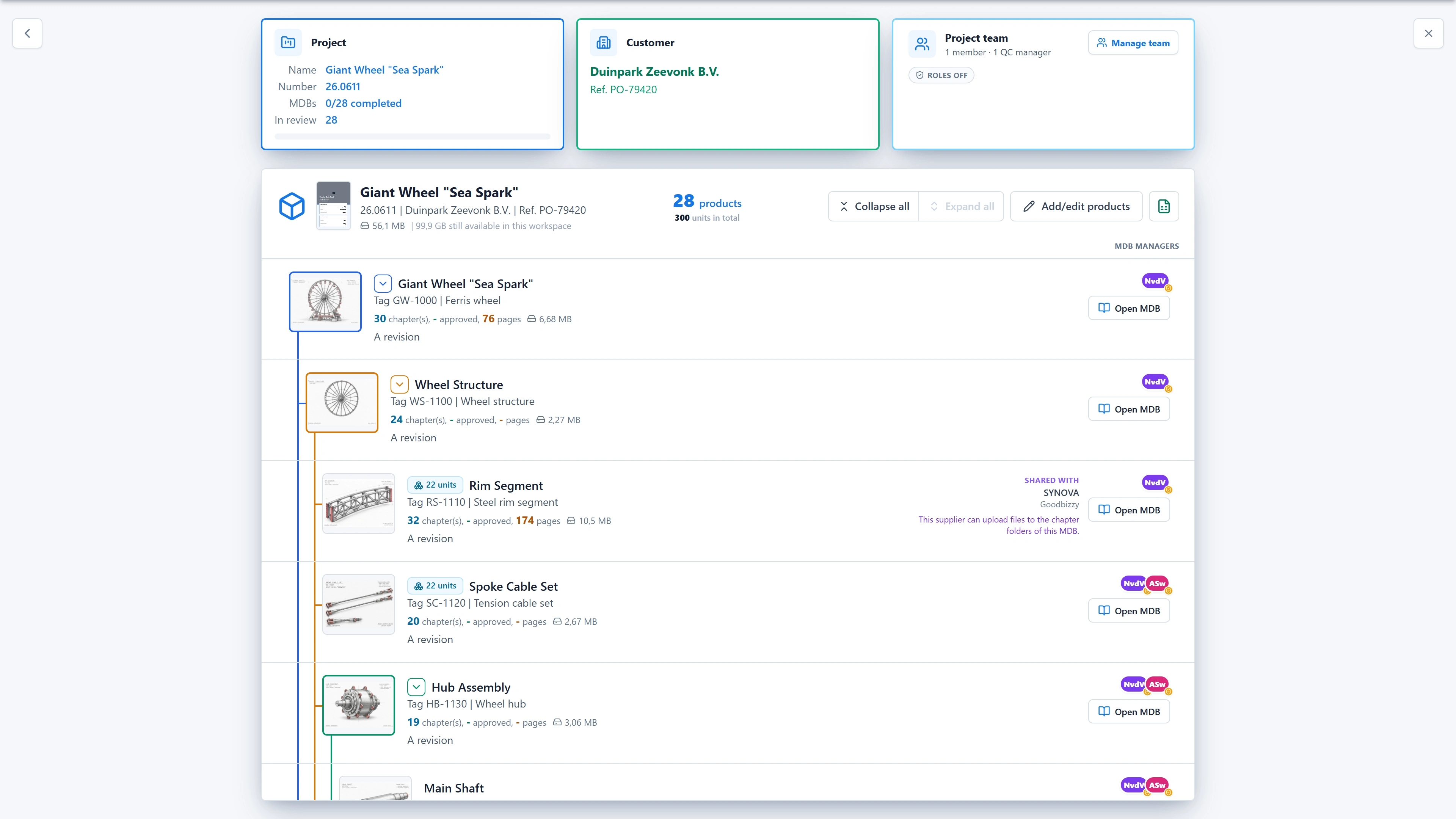Viewport: 1456px width, 819px height.
Task: Click the MDB completion progress bar
Action: 413,136
